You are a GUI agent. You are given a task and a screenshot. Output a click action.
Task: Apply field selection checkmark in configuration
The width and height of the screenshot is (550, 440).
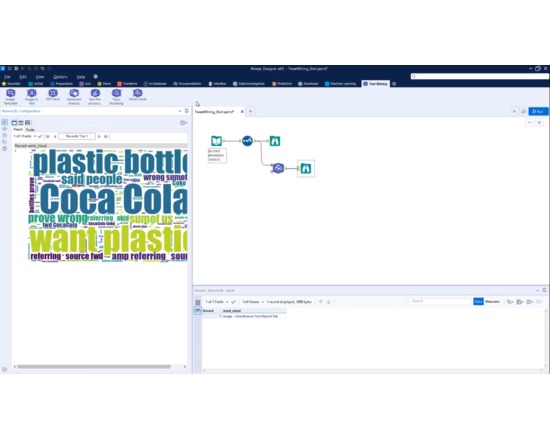tap(40, 136)
